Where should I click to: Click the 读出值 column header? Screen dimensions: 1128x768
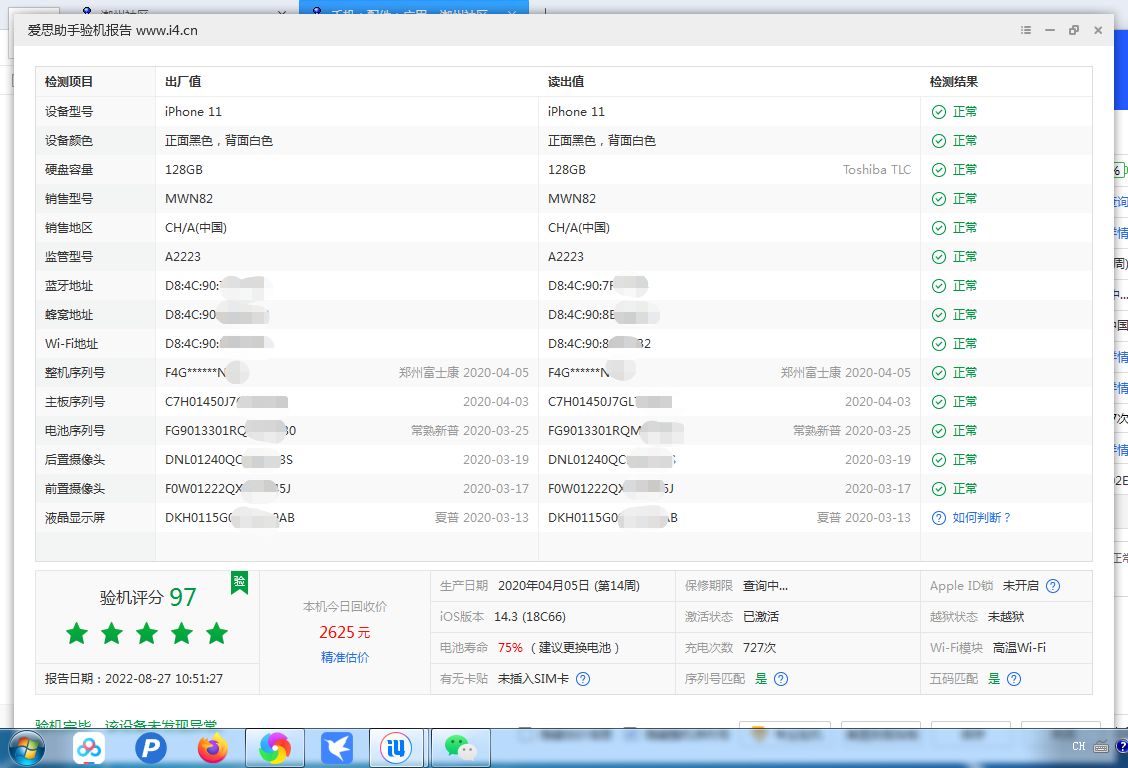tap(566, 82)
